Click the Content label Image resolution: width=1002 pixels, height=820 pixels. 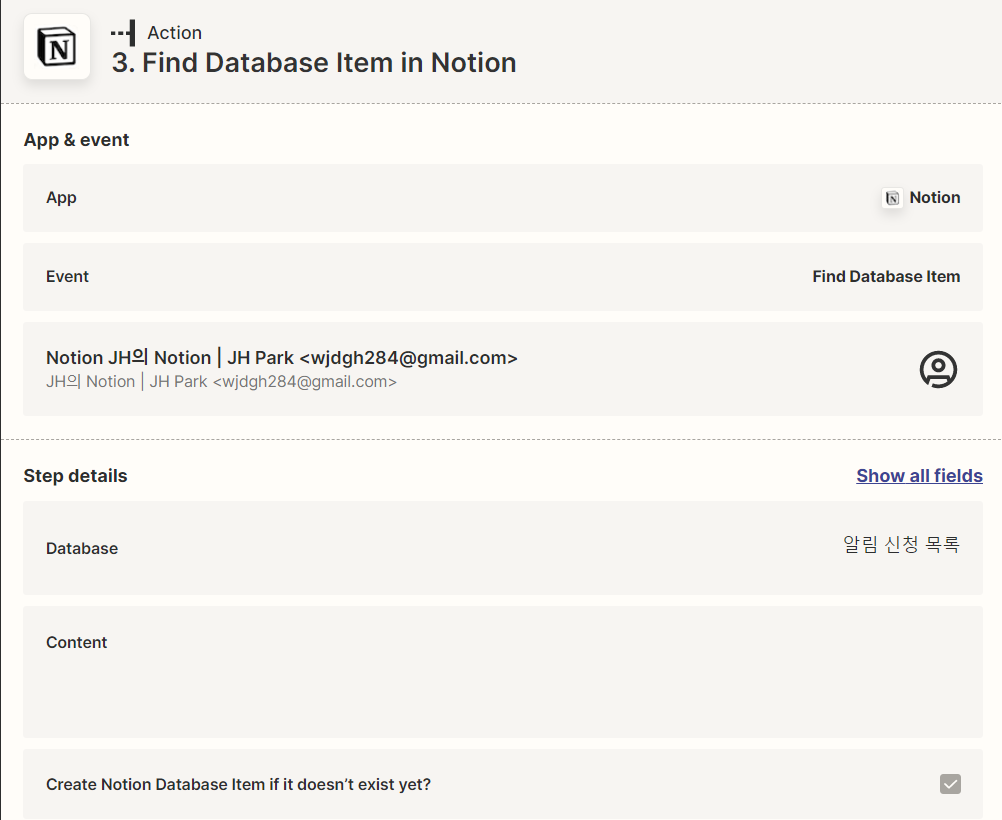pyautogui.click(x=77, y=642)
